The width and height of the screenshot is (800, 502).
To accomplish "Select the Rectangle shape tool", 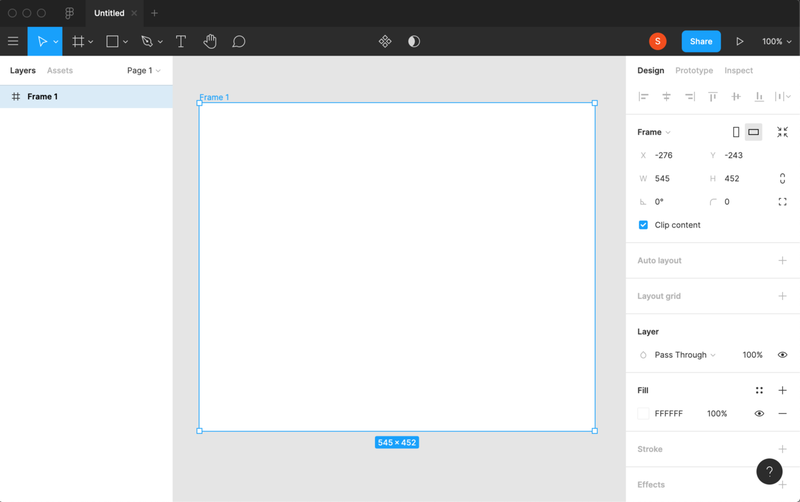I will coord(112,41).
